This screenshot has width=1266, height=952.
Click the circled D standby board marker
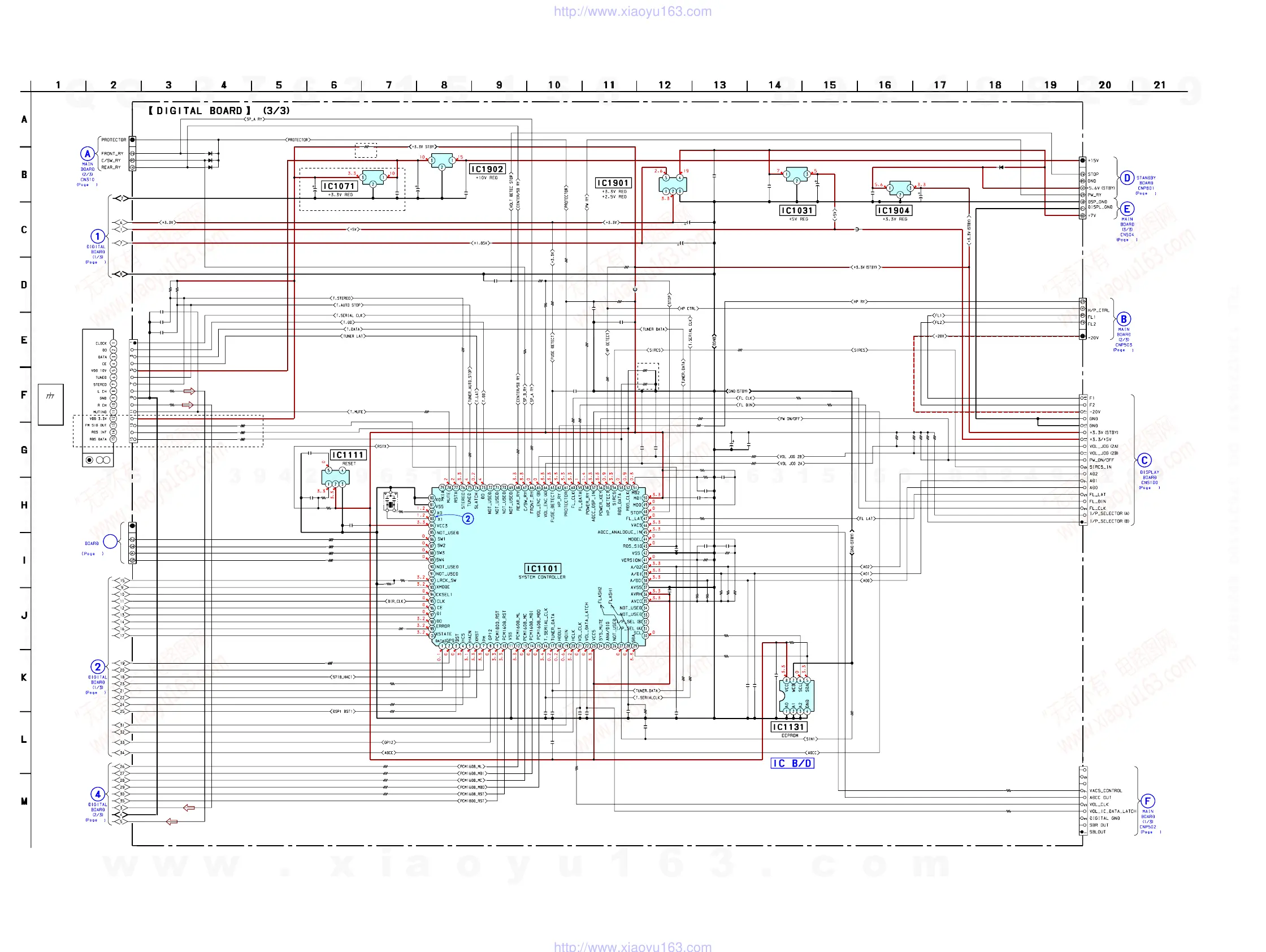point(1126,178)
